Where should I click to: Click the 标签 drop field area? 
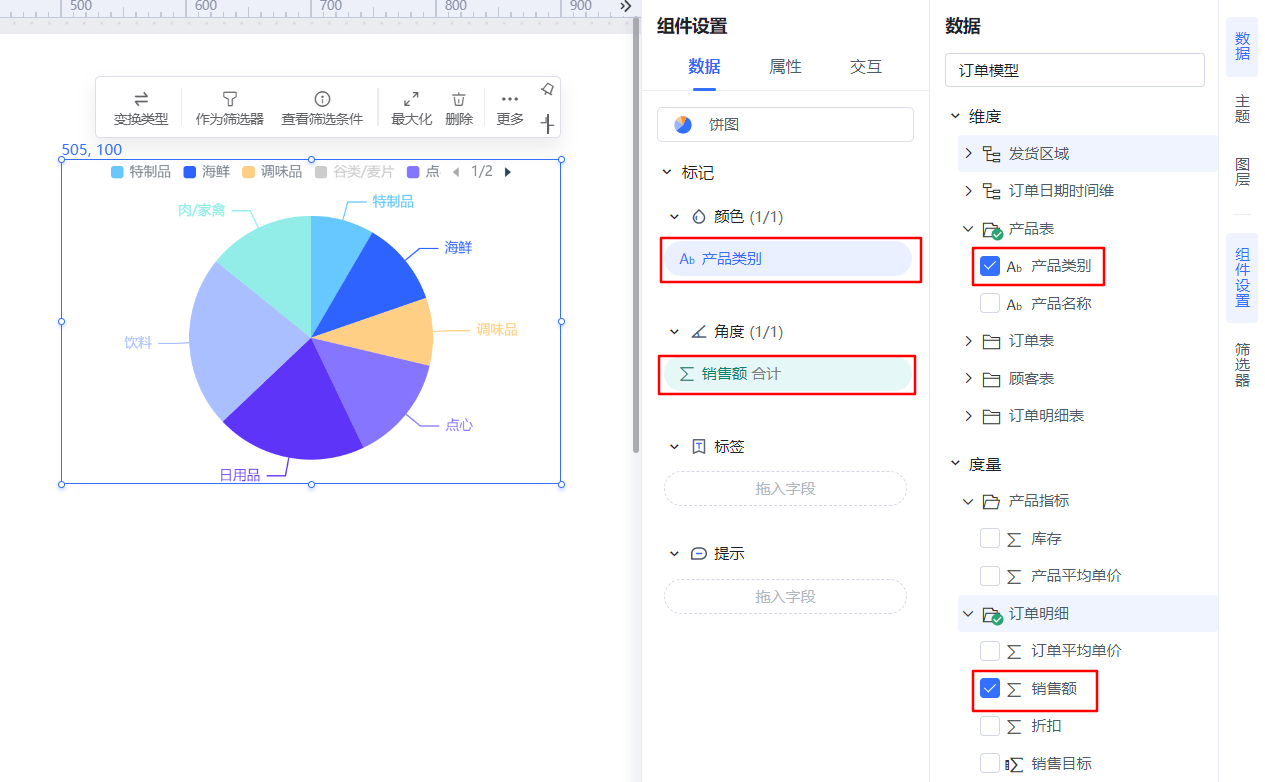point(785,489)
